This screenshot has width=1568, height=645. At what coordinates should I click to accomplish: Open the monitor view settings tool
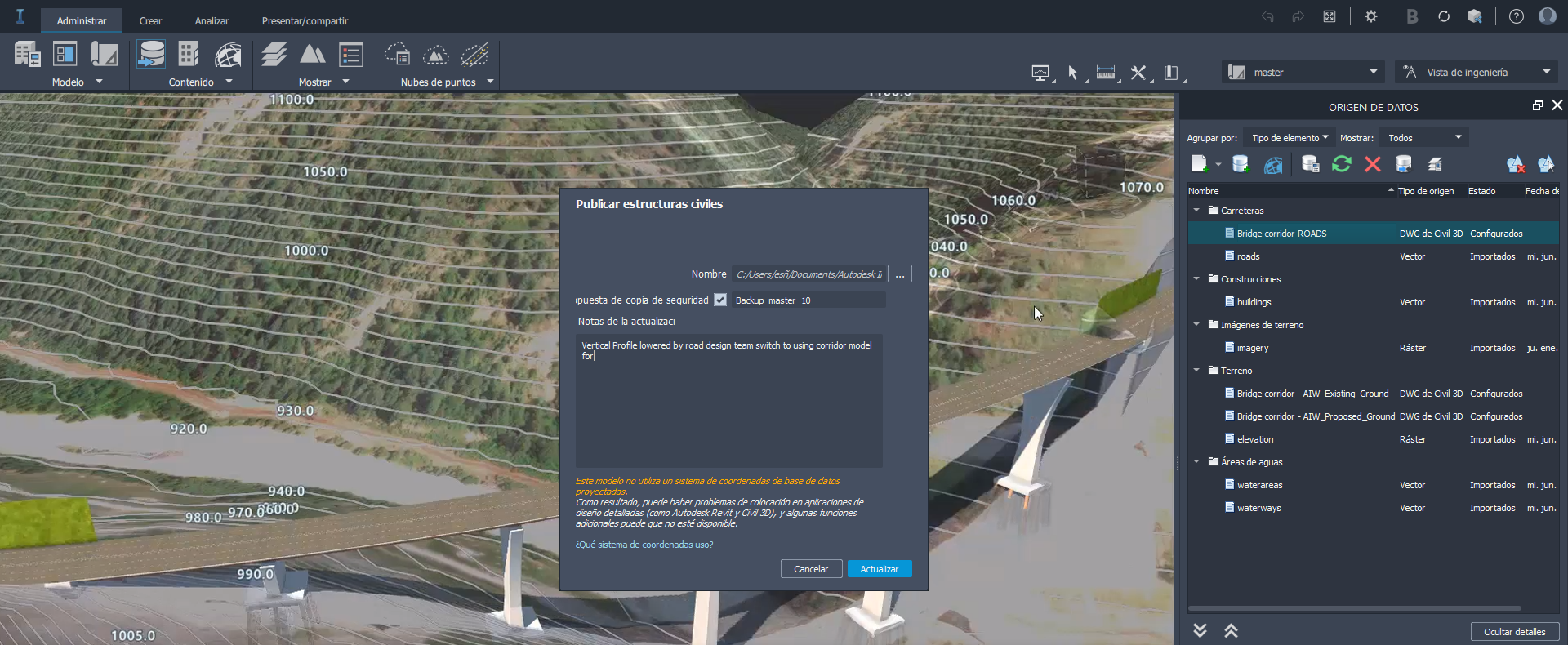(x=1040, y=73)
